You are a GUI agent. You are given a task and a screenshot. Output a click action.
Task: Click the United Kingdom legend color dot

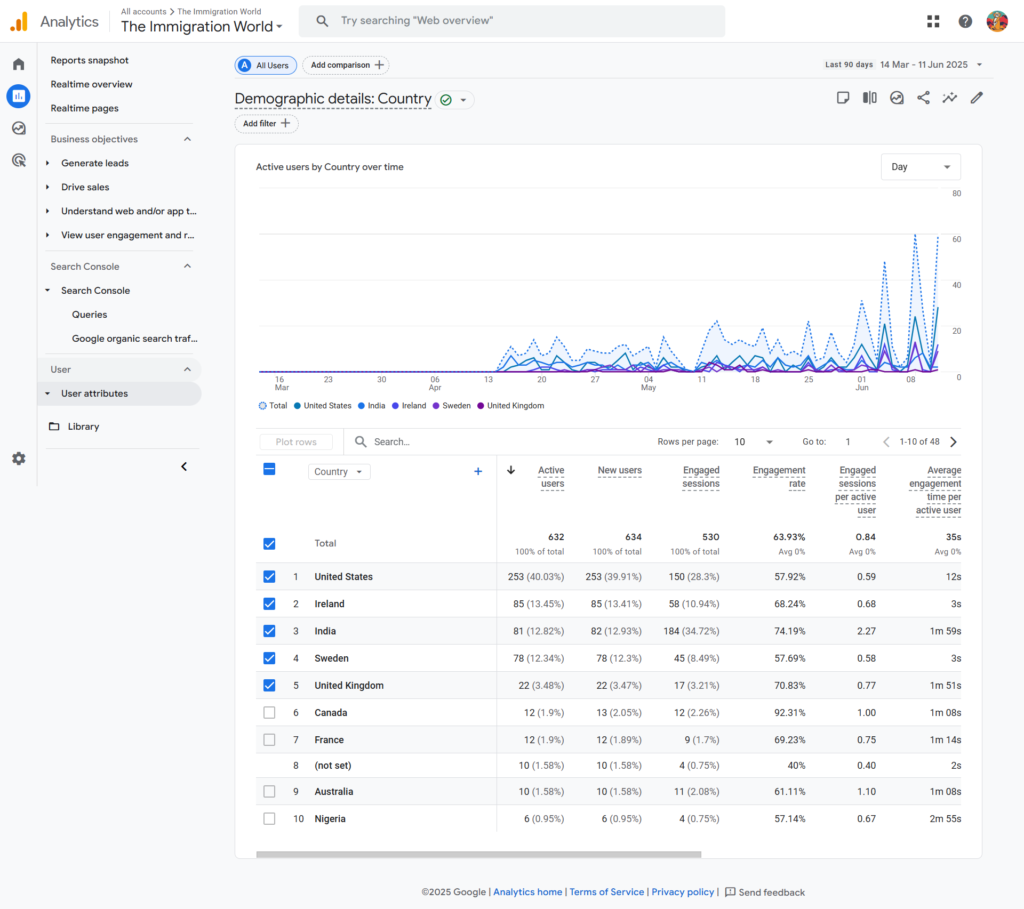(481, 406)
